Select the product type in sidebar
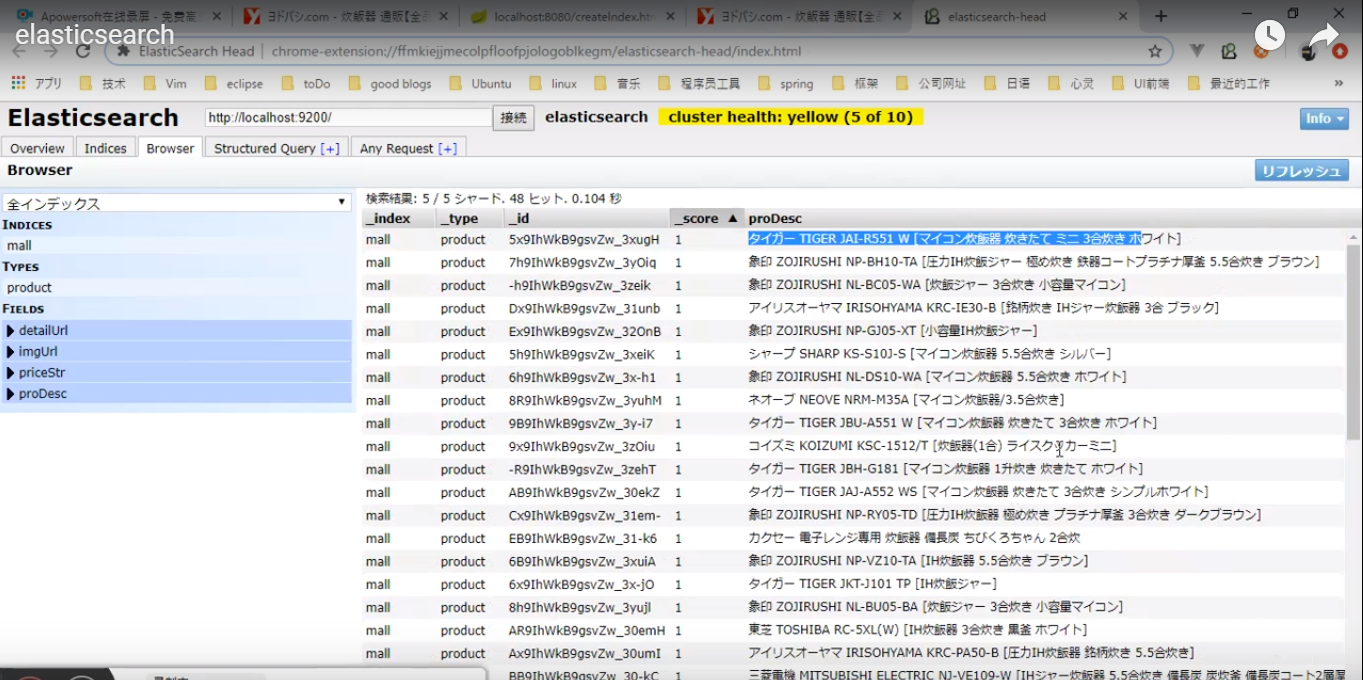This screenshot has height=680, width=1363. (x=177, y=288)
